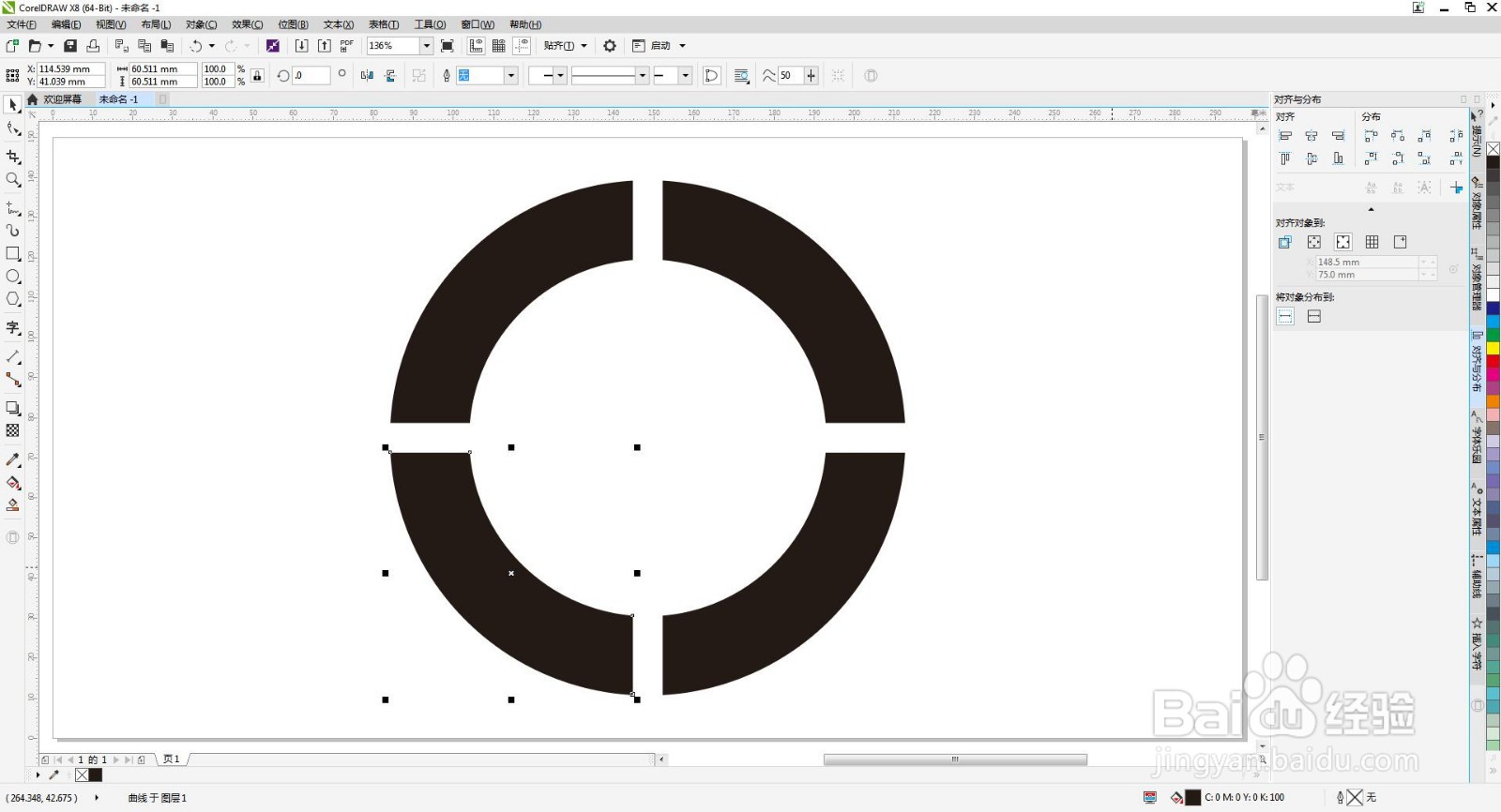The width and height of the screenshot is (1501, 812).
Task: Select the Color Eyedropper tool
Action: (x=13, y=459)
